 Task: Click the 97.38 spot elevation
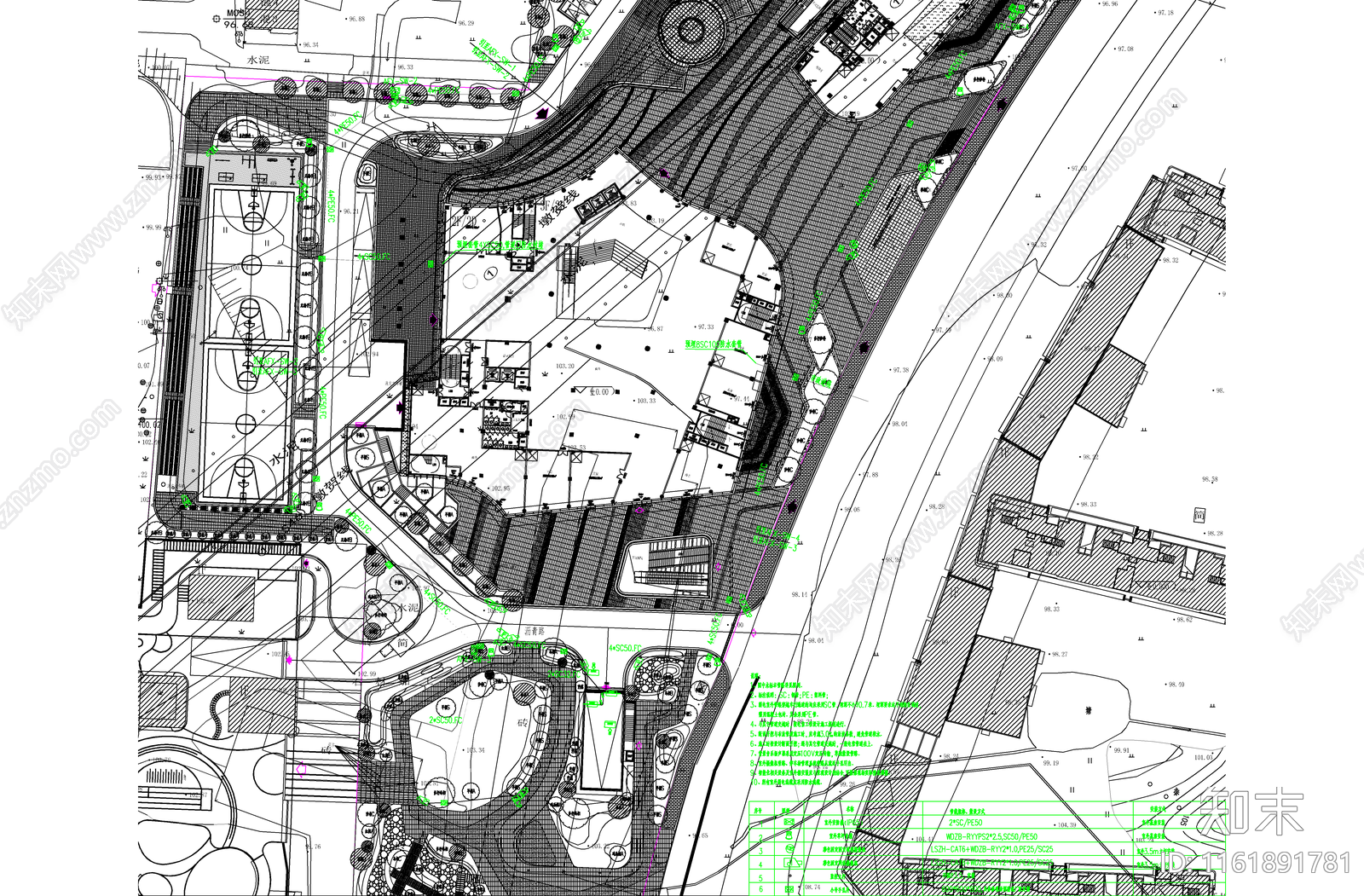[x=900, y=370]
